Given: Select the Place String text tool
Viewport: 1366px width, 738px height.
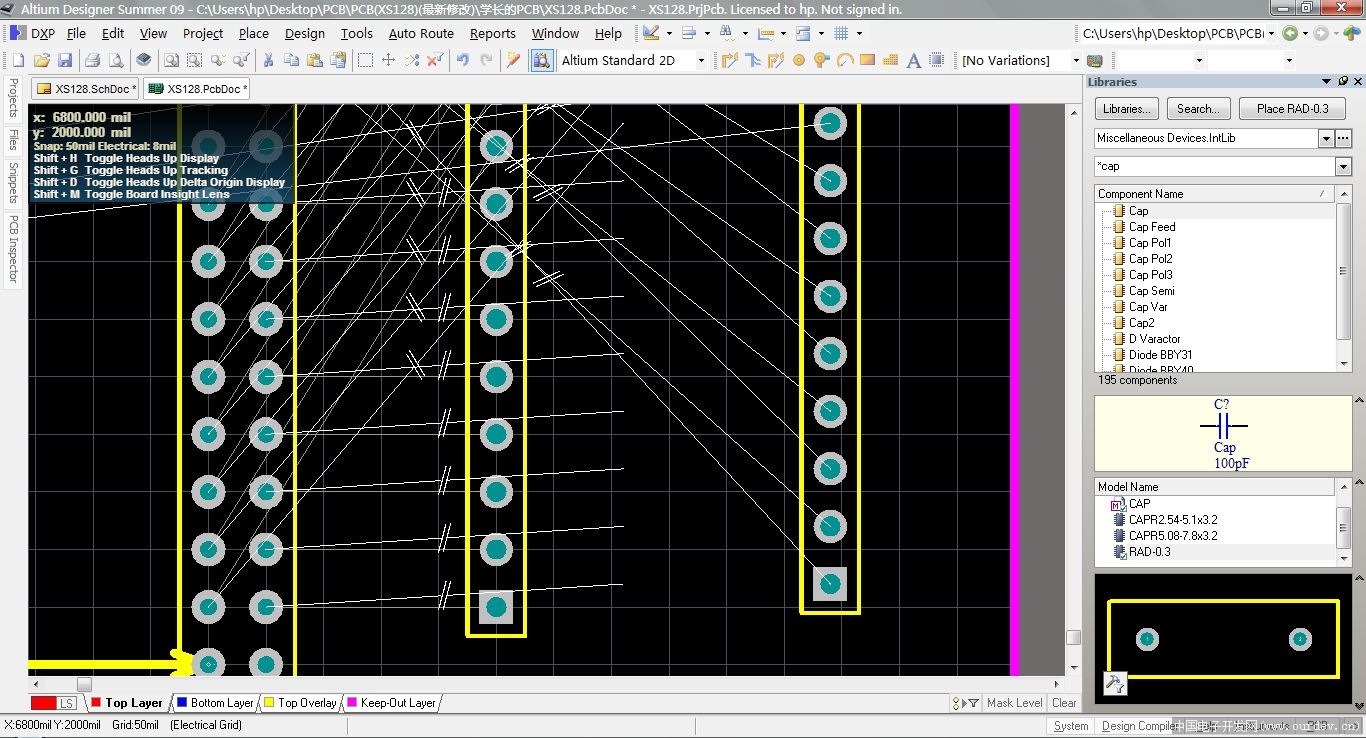Looking at the screenshot, I should pos(912,59).
